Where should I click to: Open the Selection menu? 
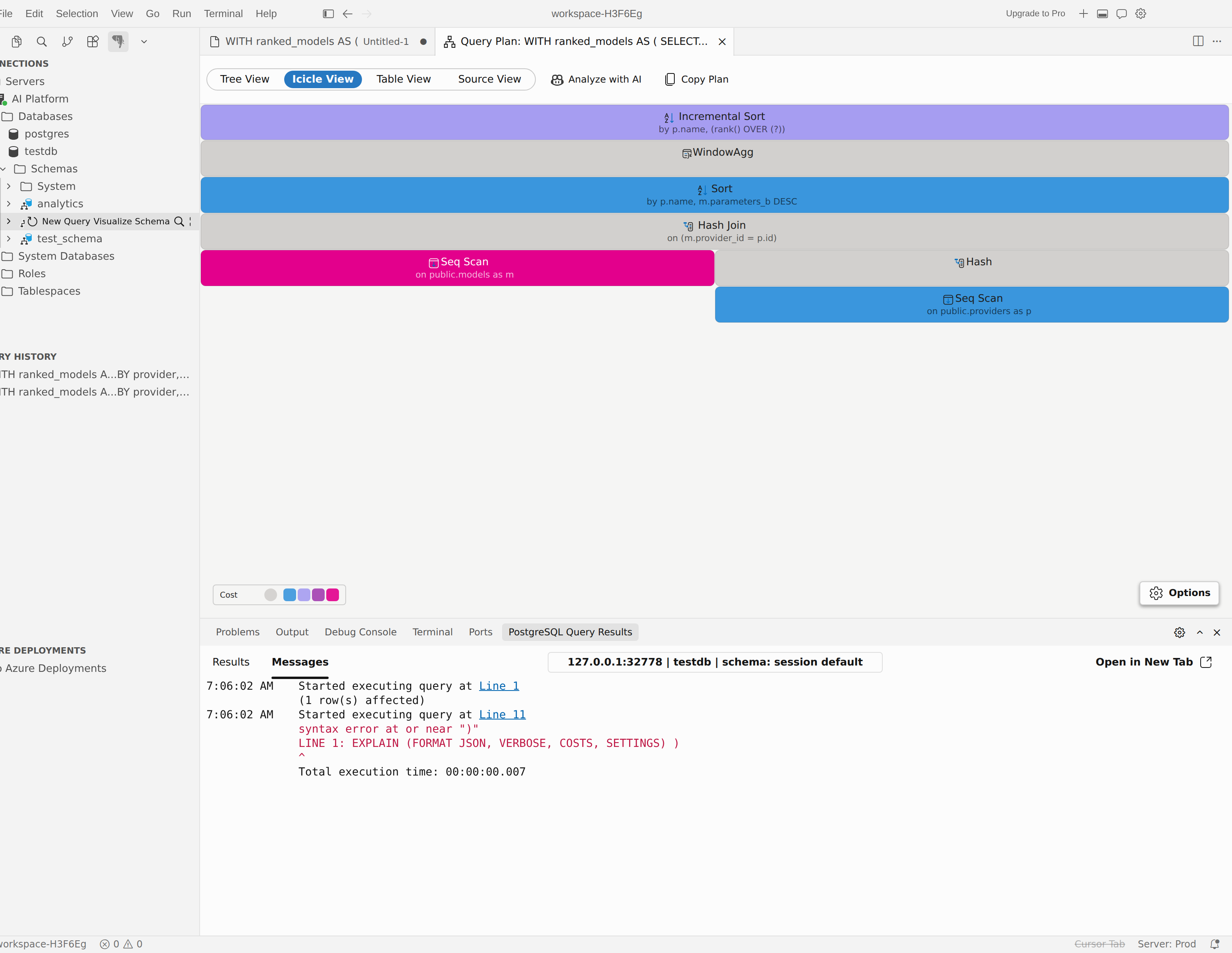pyautogui.click(x=77, y=14)
